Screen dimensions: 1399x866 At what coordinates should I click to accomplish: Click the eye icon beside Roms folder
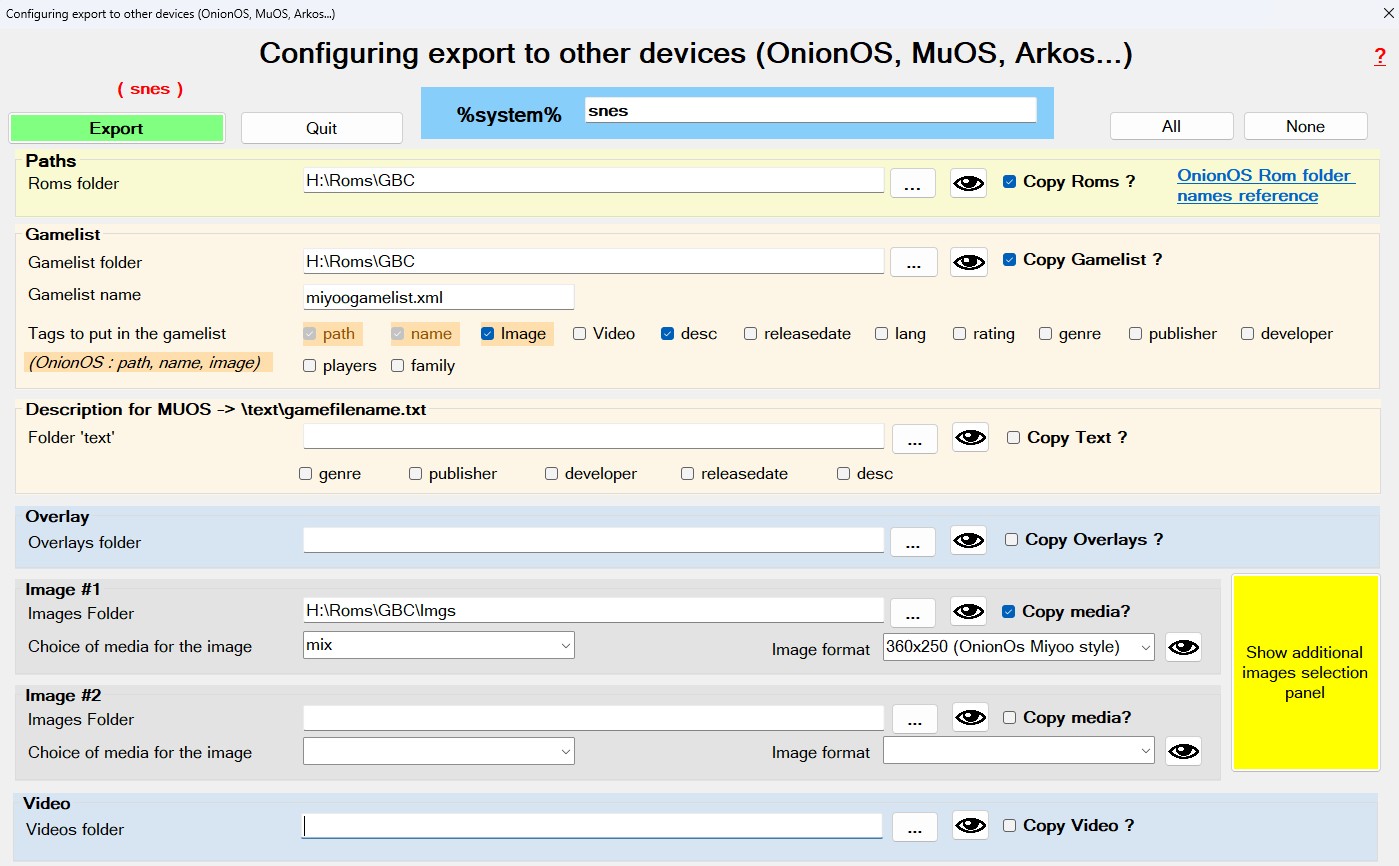click(x=967, y=183)
